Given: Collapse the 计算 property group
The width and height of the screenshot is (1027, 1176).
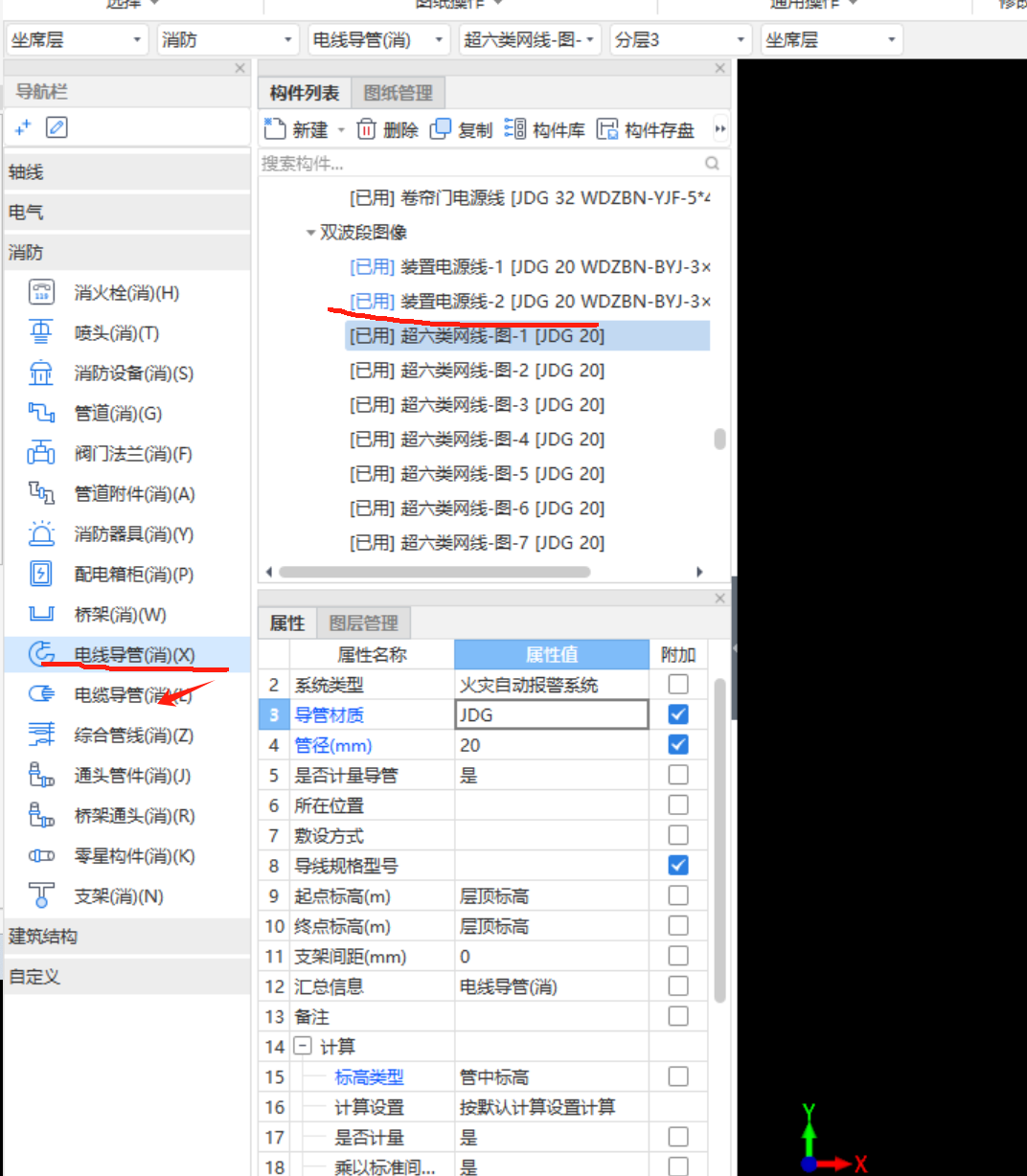Looking at the screenshot, I should pyautogui.click(x=303, y=1046).
